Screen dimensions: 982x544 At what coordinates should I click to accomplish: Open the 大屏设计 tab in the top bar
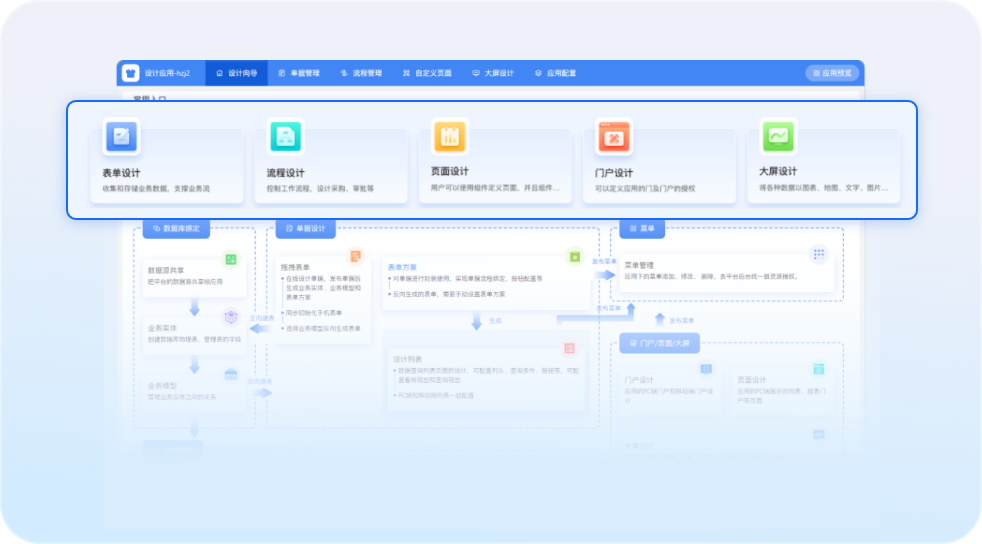493,73
